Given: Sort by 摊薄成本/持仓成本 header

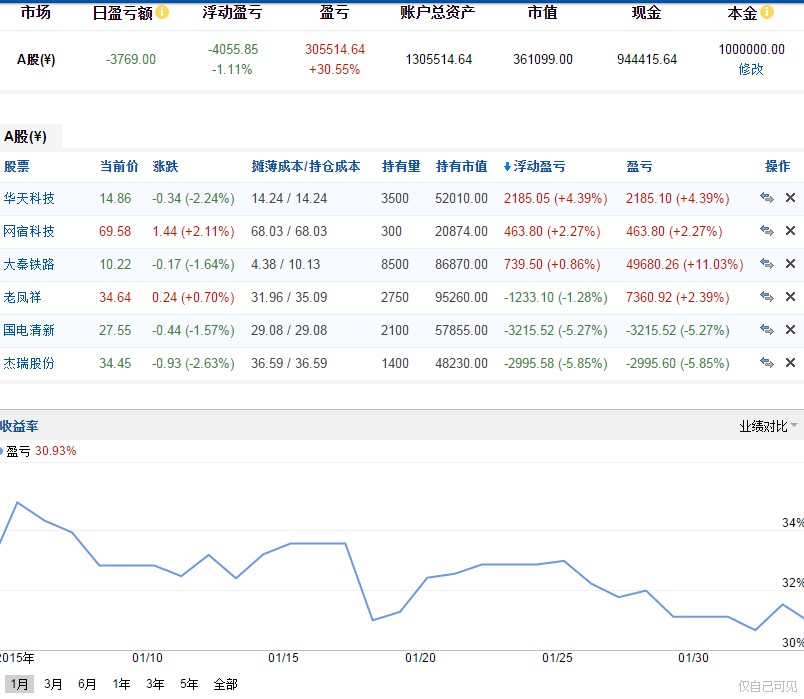Looking at the screenshot, I should point(306,166).
